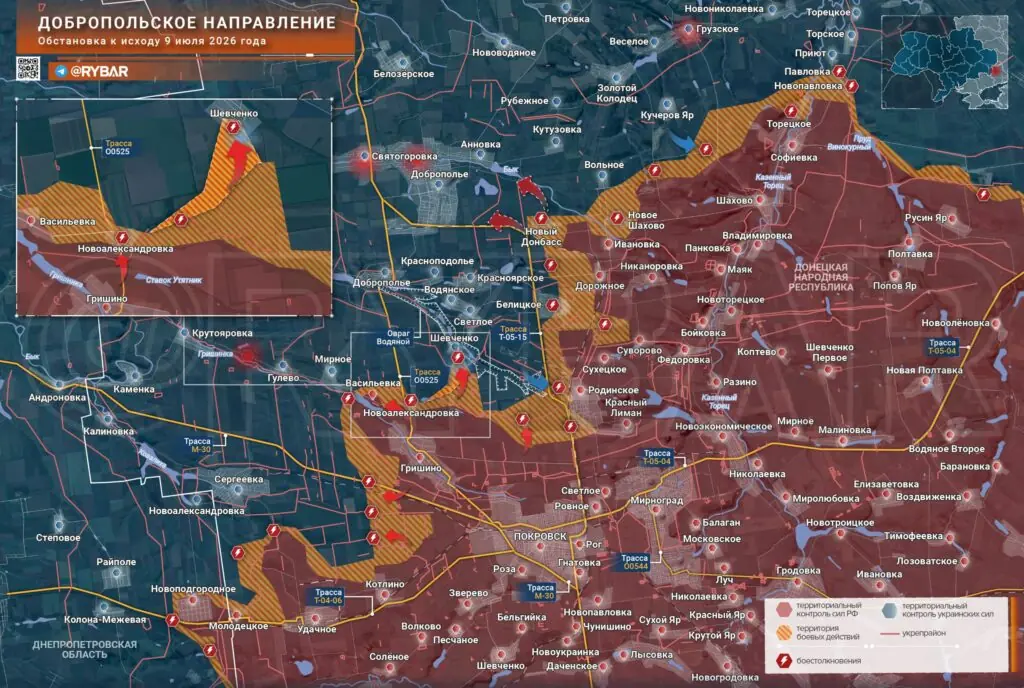Click the Telegram paper-plane icon before @RYBAR
Viewport: 1024px width, 688px height.
[61, 71]
